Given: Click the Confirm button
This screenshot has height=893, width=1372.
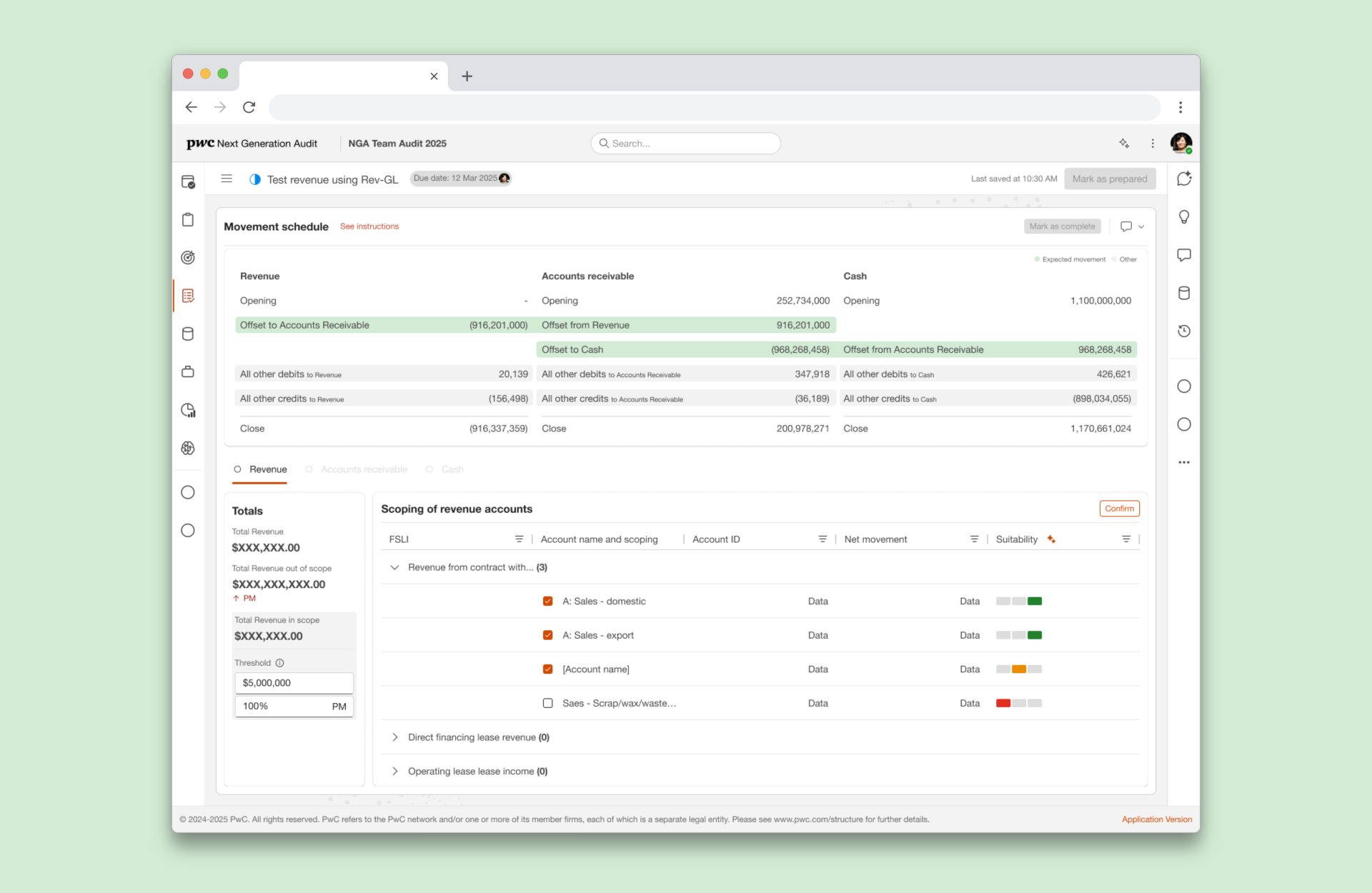Looking at the screenshot, I should pos(1119,509).
